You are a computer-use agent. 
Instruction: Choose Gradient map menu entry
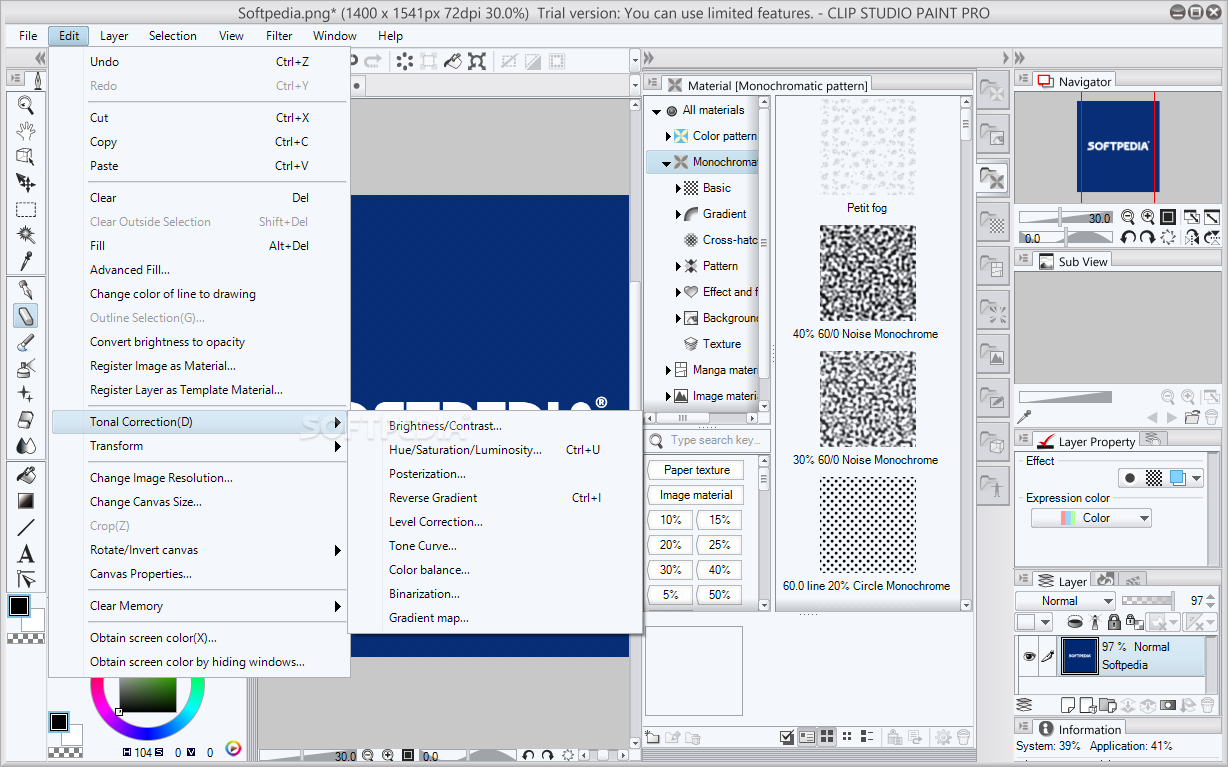tap(429, 618)
